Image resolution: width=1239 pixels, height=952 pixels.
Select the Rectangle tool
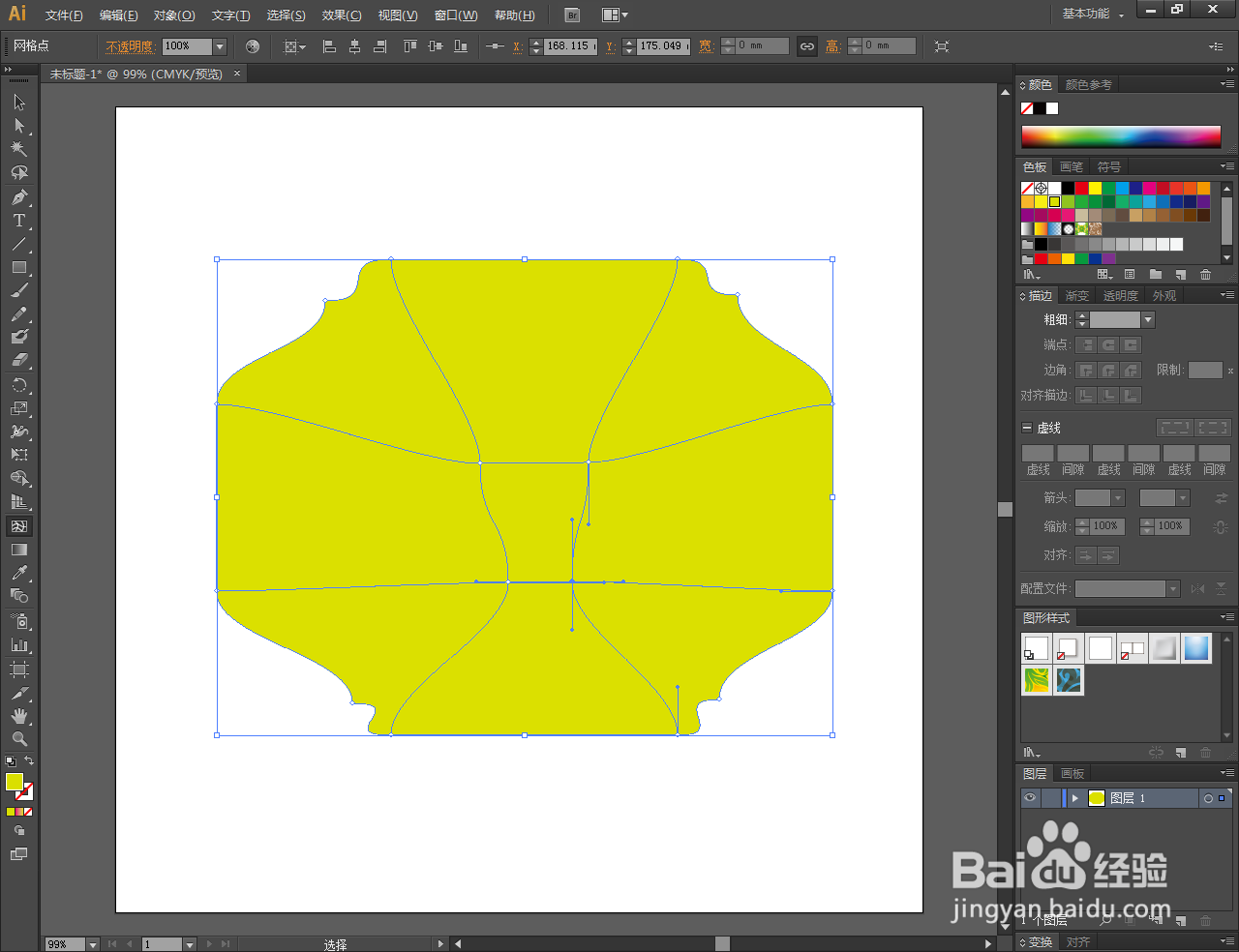click(19, 267)
